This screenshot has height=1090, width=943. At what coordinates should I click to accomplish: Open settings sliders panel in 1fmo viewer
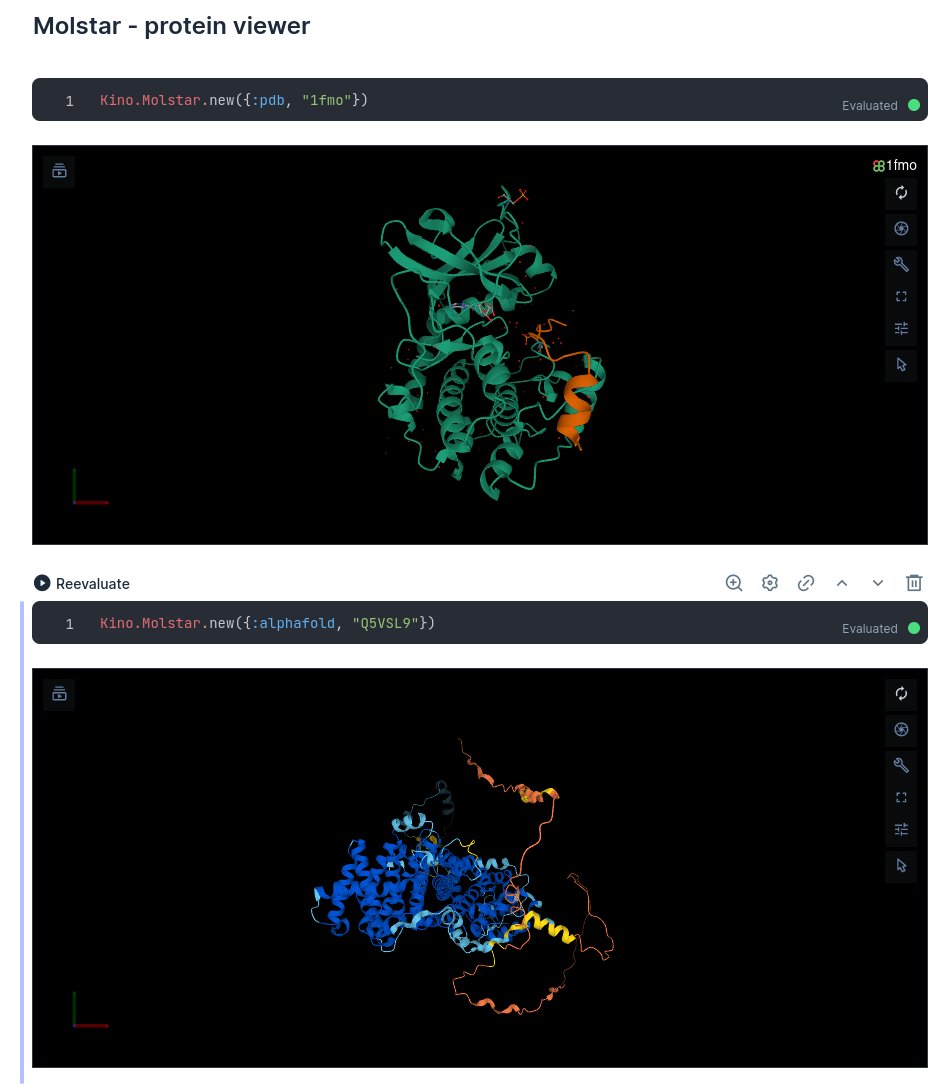click(901, 329)
